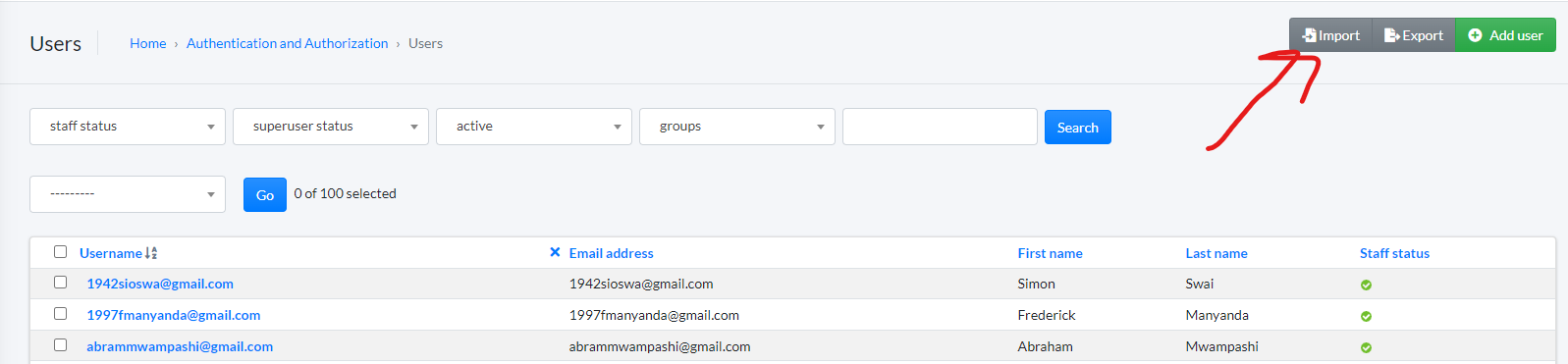Click the Add user plus icon
Viewport: 1568px width, 364px height.
click(1475, 35)
